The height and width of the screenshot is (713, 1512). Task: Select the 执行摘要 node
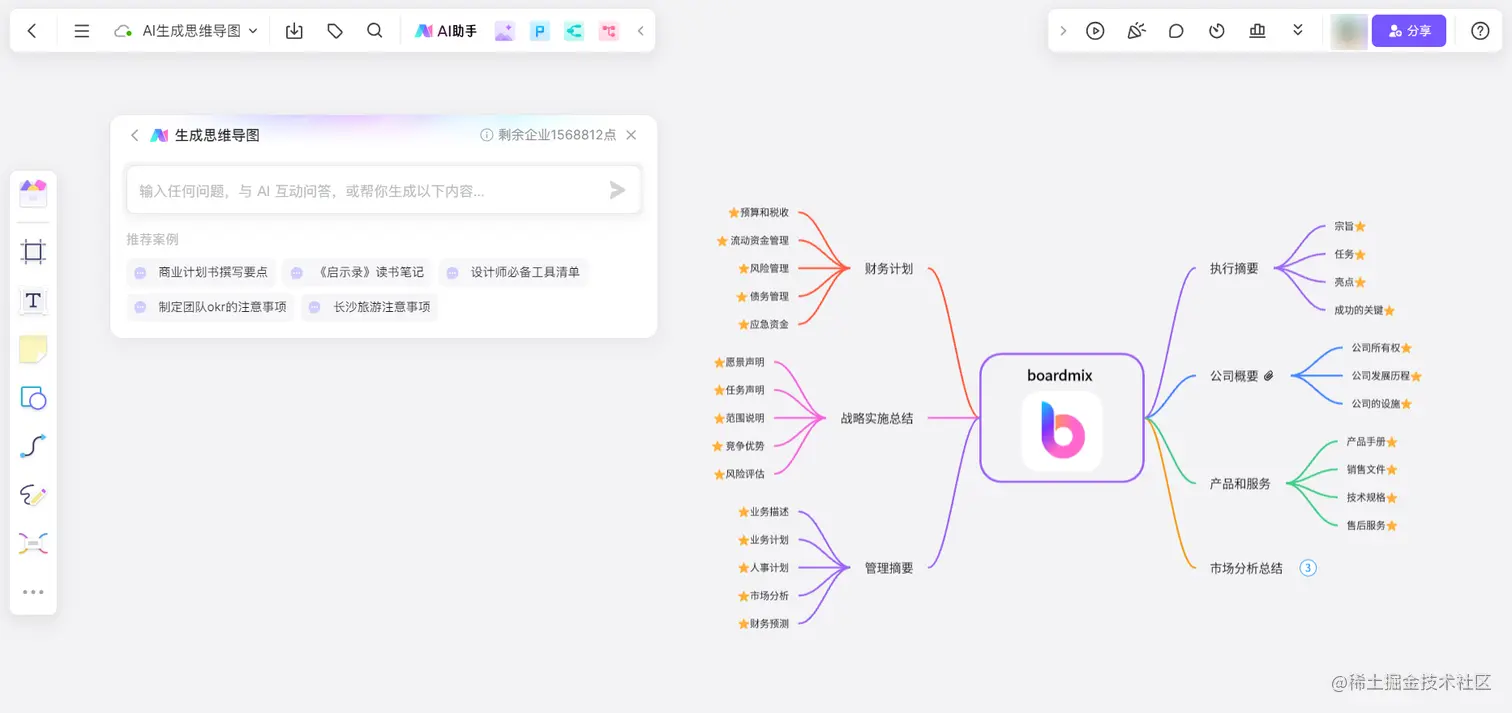tap(1234, 269)
